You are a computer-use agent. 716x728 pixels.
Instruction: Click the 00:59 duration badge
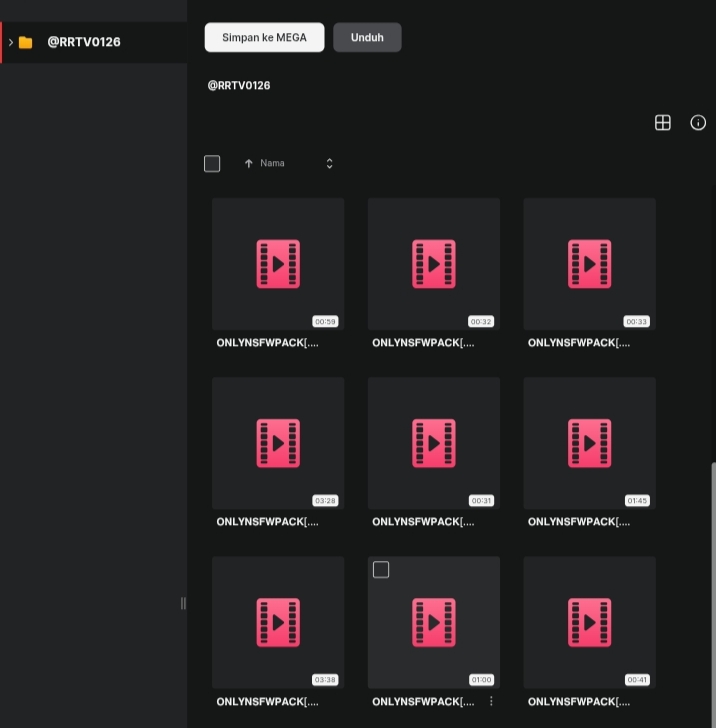tap(325, 321)
